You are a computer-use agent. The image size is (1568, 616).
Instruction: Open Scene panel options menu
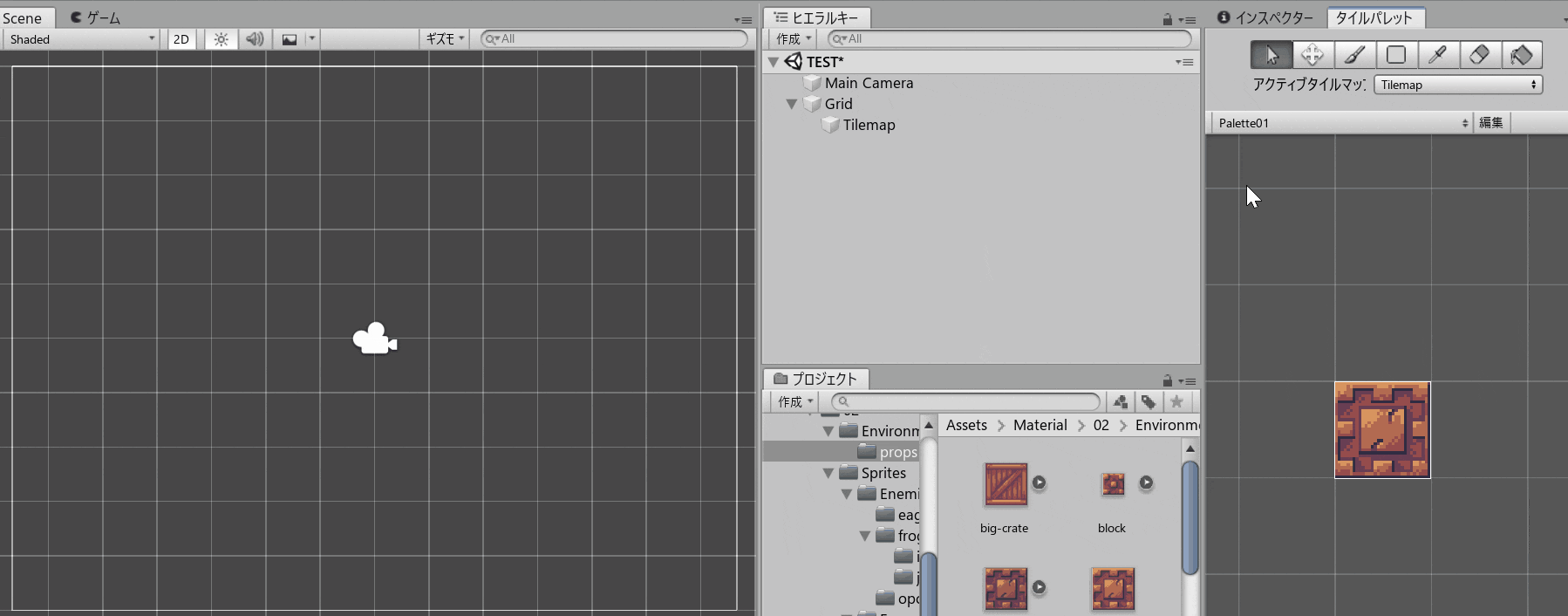pos(743,19)
